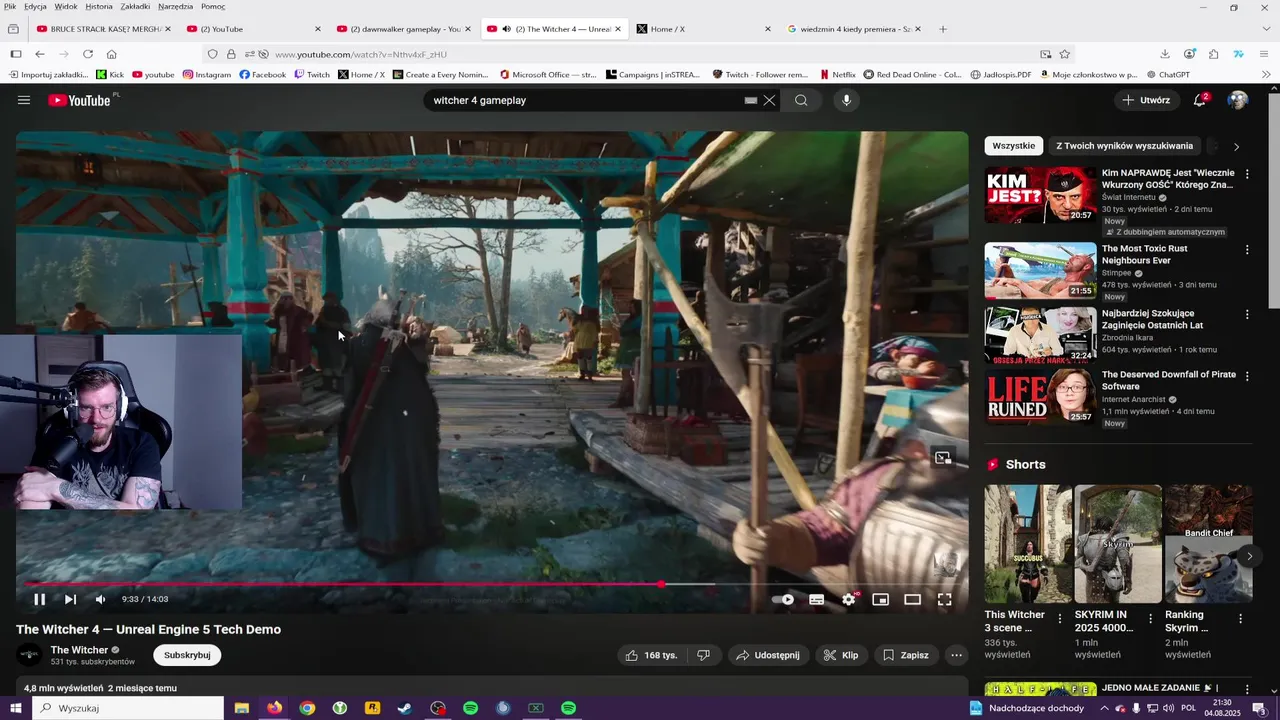
Task: Click the Klip button
Action: coord(841,655)
